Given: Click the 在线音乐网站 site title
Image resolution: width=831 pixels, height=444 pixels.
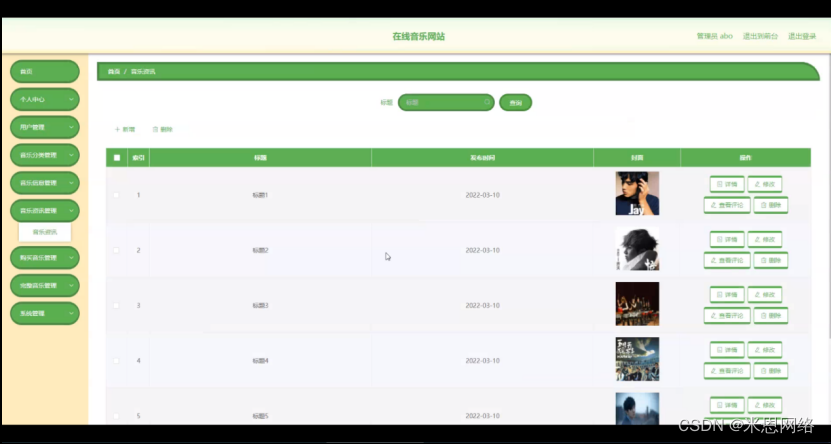Looking at the screenshot, I should pyautogui.click(x=418, y=37).
